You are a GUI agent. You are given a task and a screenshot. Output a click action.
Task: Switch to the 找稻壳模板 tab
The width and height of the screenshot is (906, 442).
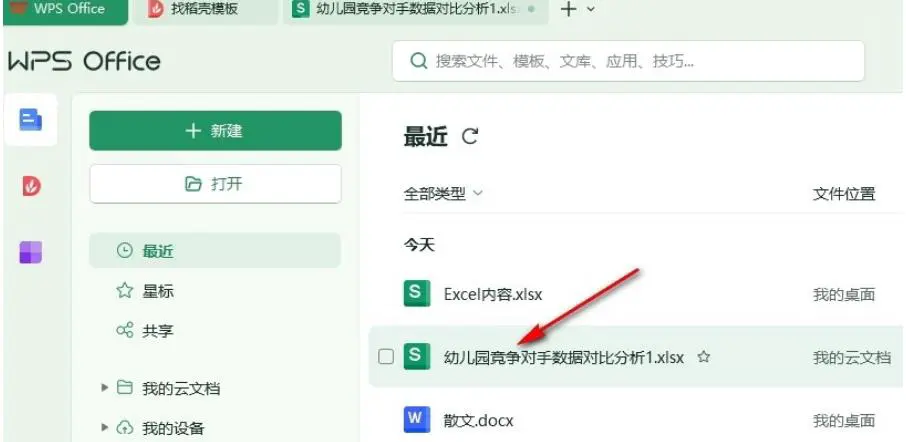tap(206, 10)
